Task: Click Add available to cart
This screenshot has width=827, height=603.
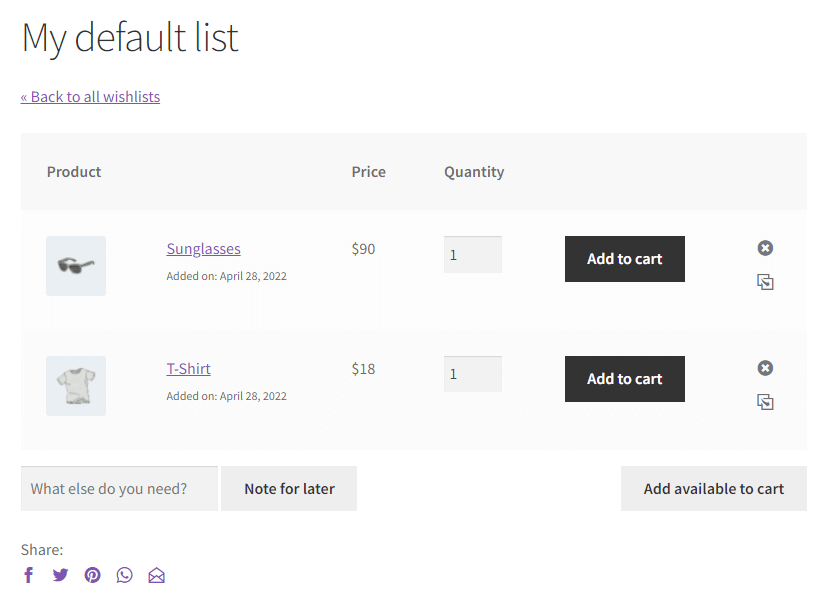Action: click(713, 489)
